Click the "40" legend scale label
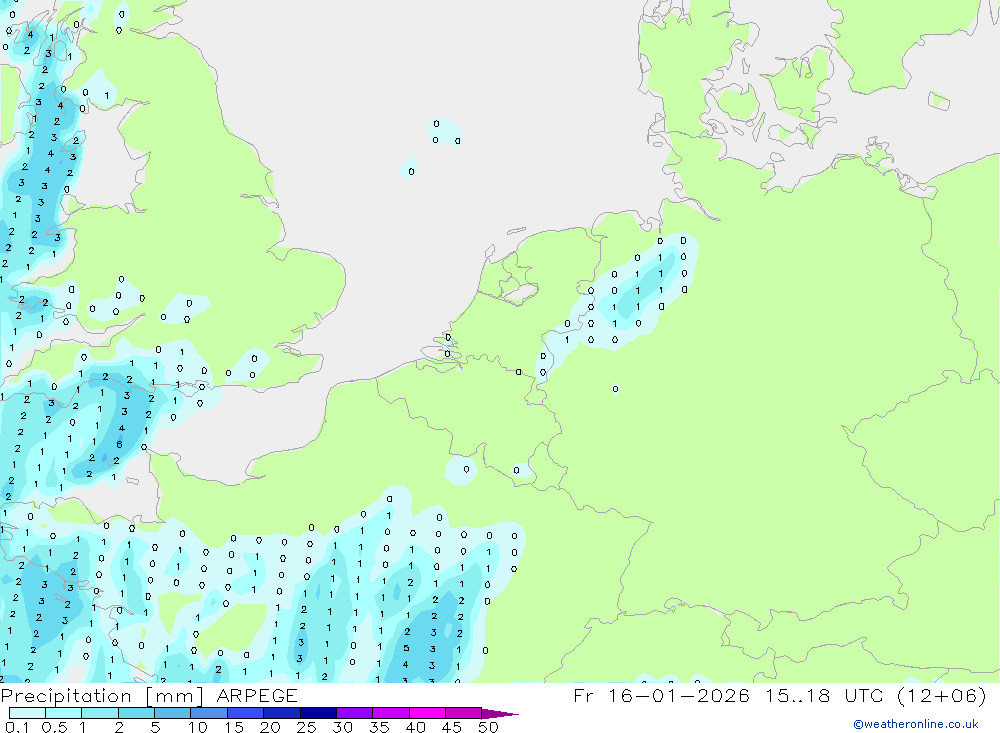 (415, 727)
